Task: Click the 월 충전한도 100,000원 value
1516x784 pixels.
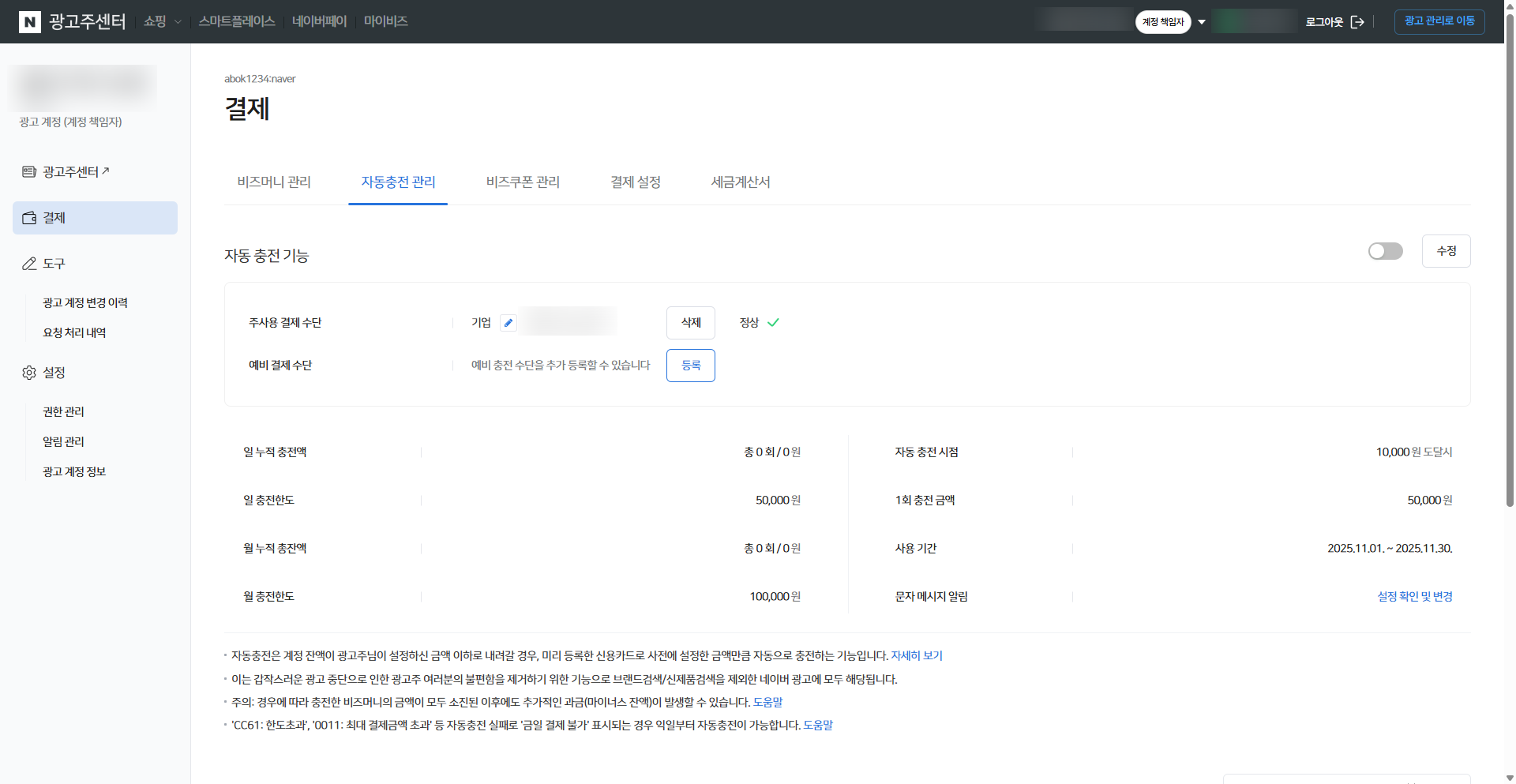Action: pos(775,597)
